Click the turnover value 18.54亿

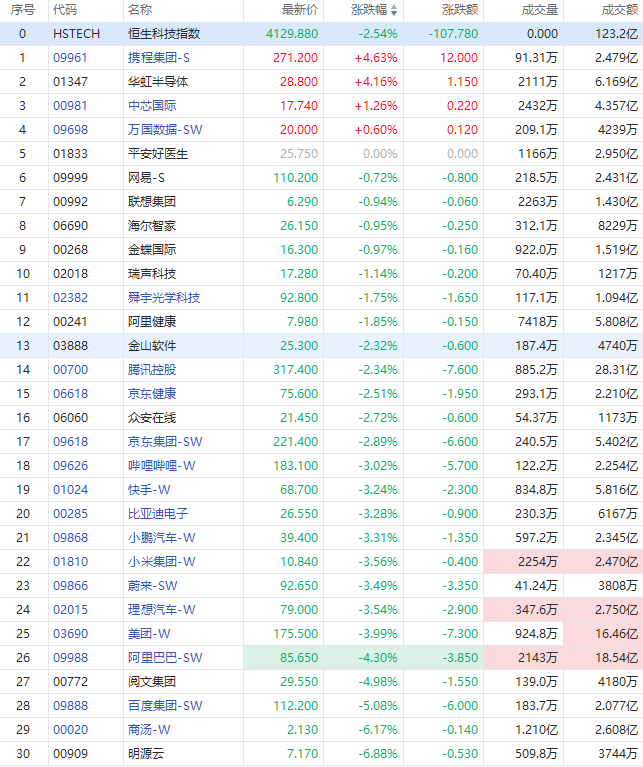(x=616, y=657)
